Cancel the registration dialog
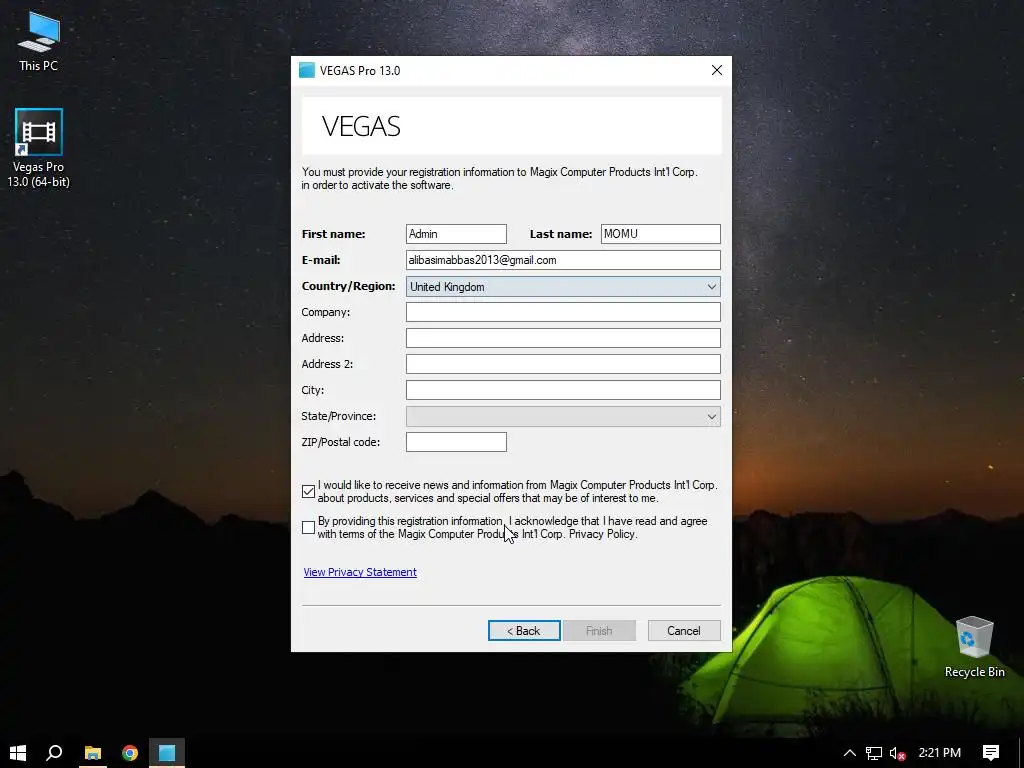 [684, 631]
